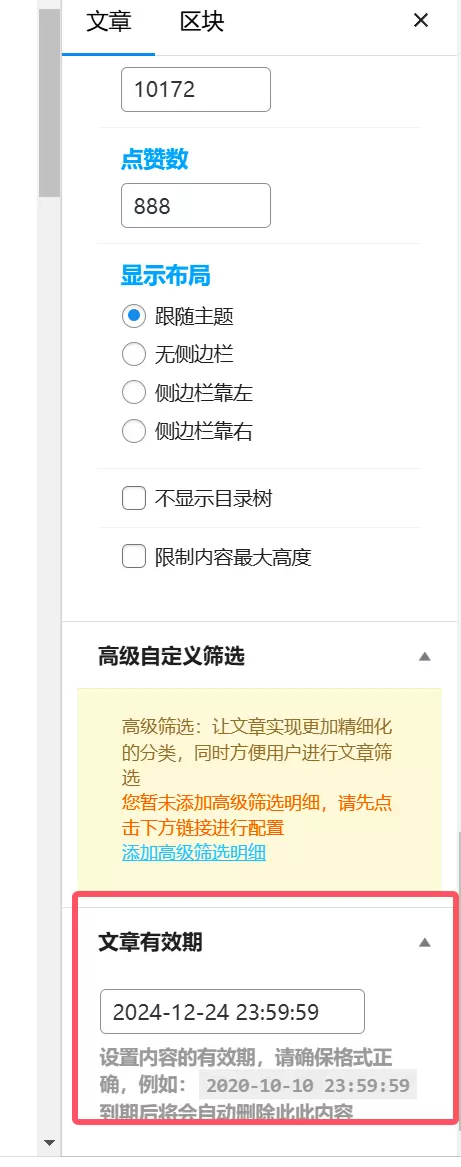Collapse the 高级自定义筛选 panel arrow
The width and height of the screenshot is (461, 1167).
[x=425, y=656]
